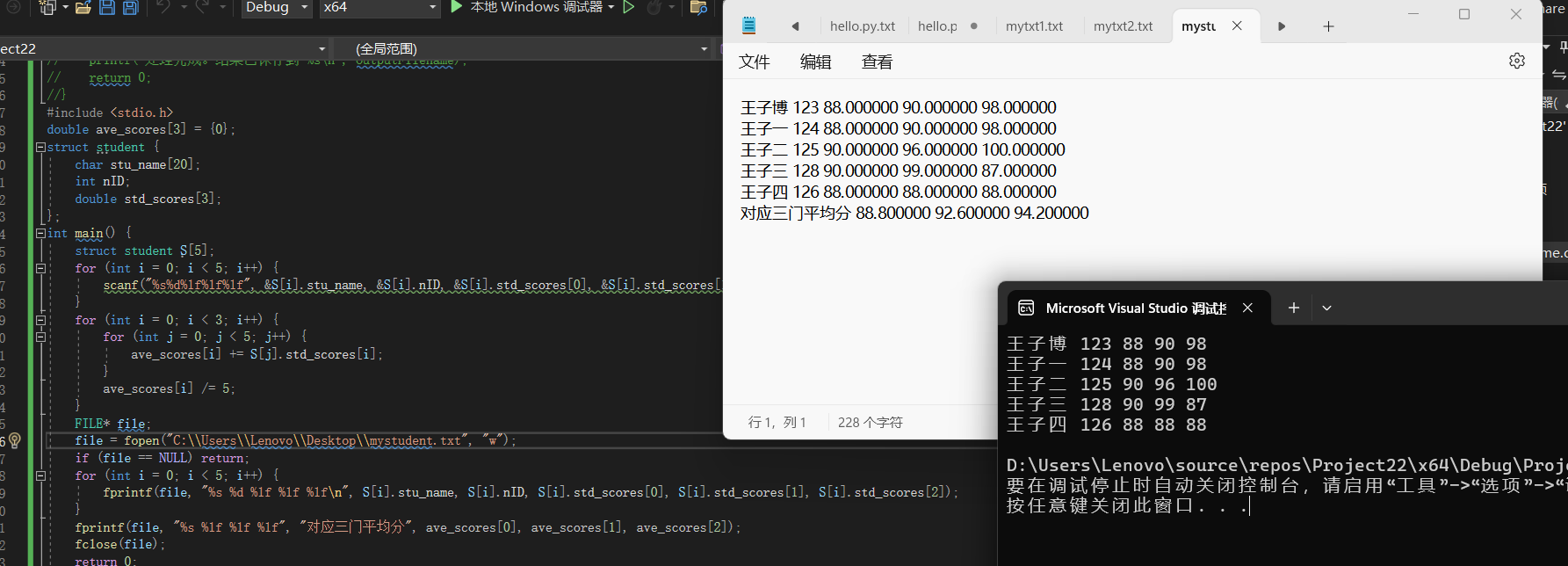
Task: Open a new terminal tab with plus
Action: [x=1293, y=308]
